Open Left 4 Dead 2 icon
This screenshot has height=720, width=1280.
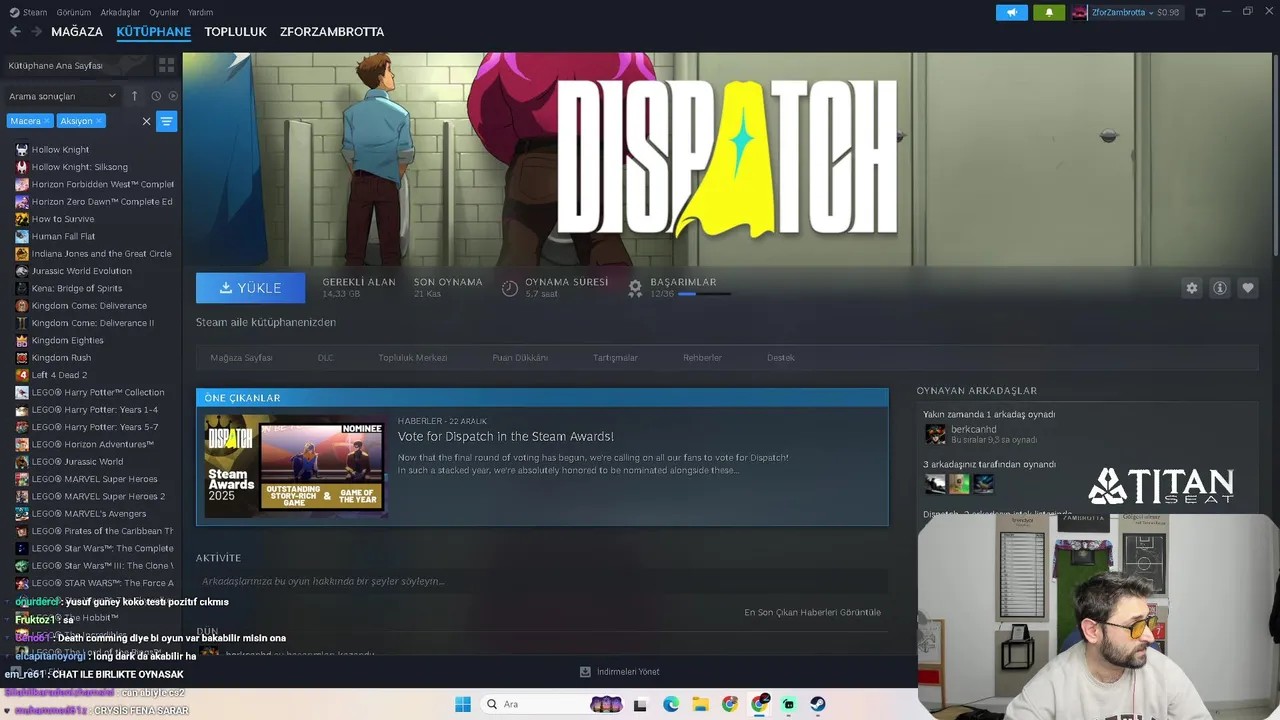pyautogui.click(x=22, y=375)
